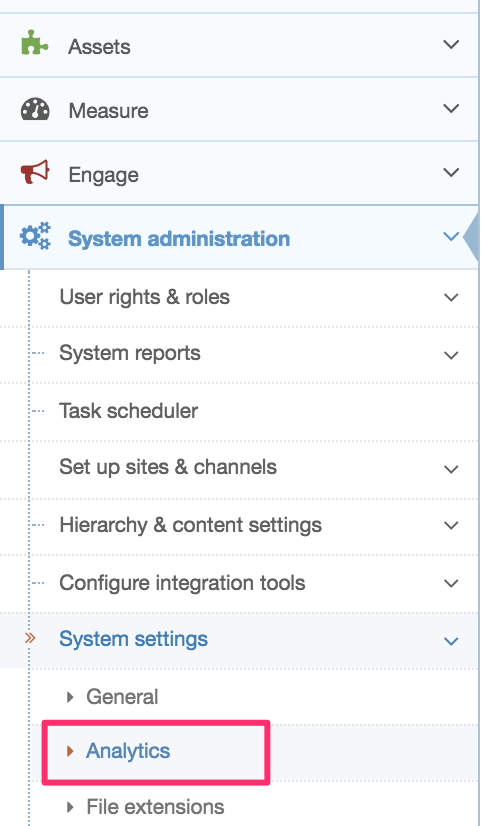Click the orange double-arrow beside System settings
The height and width of the screenshot is (826, 482).
click(x=31, y=638)
